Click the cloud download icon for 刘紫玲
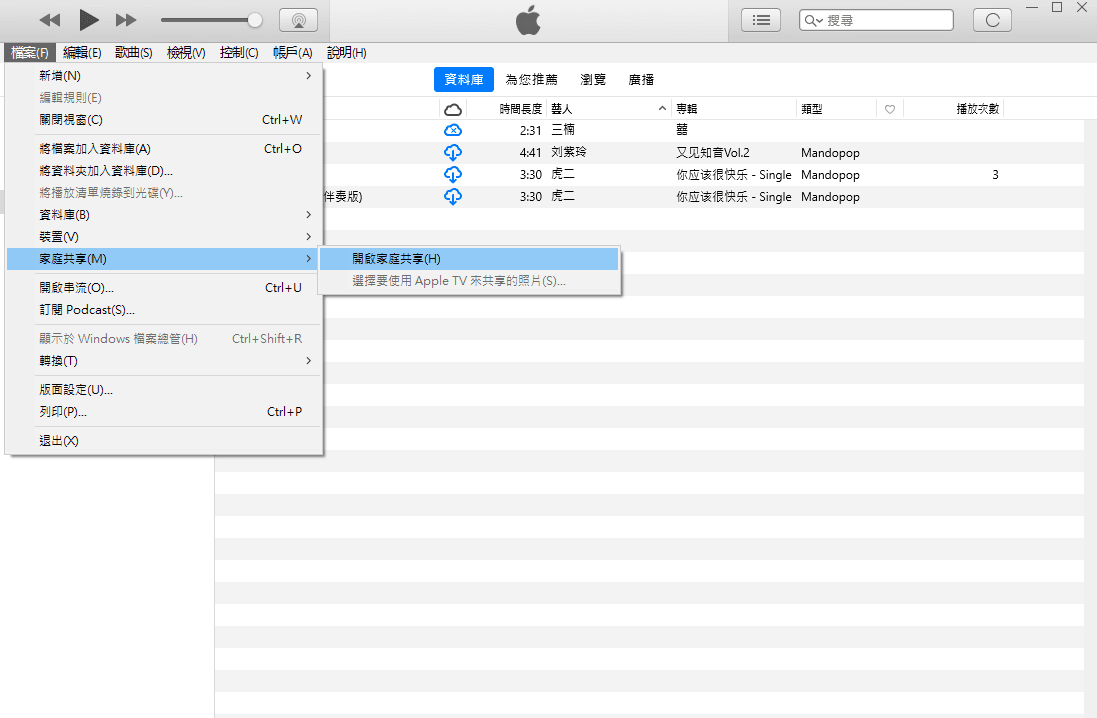The width and height of the screenshot is (1097, 718). pos(452,153)
